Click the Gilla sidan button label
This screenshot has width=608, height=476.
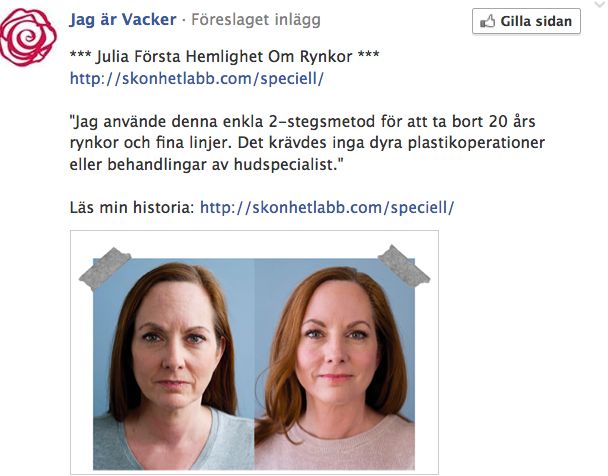(536, 21)
